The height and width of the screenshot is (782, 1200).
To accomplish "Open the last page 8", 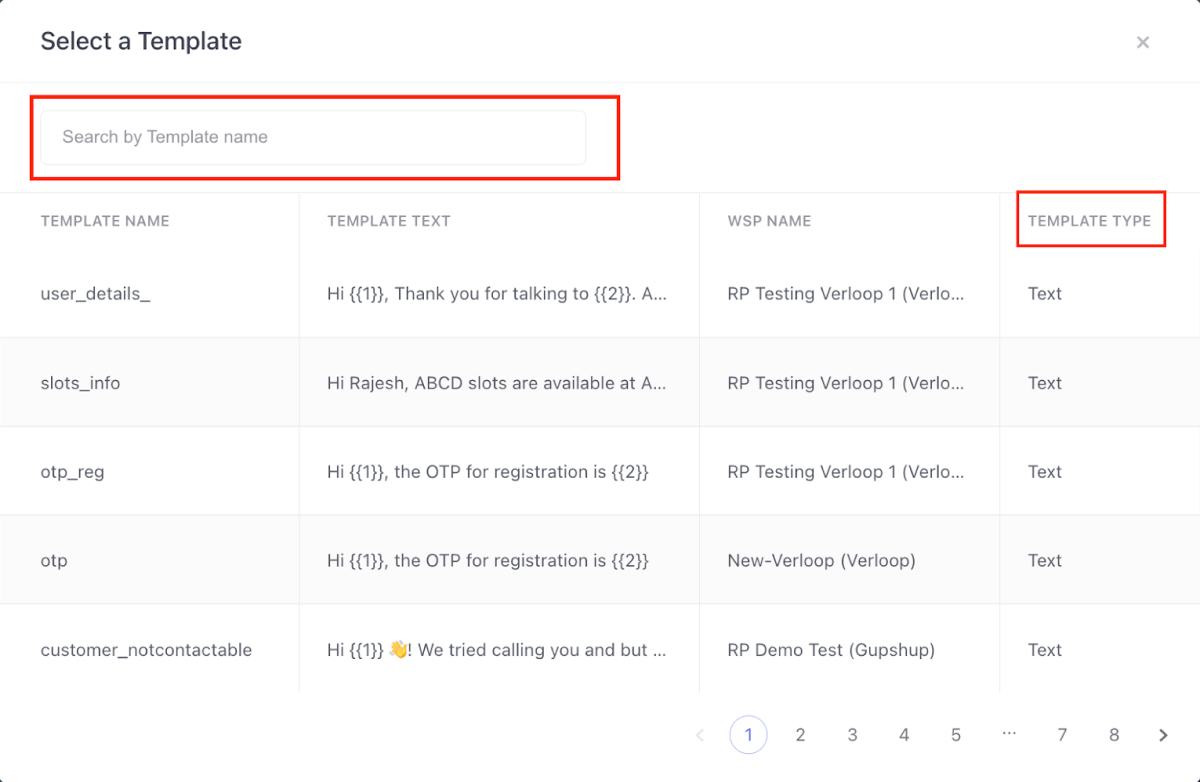I will click(1114, 735).
